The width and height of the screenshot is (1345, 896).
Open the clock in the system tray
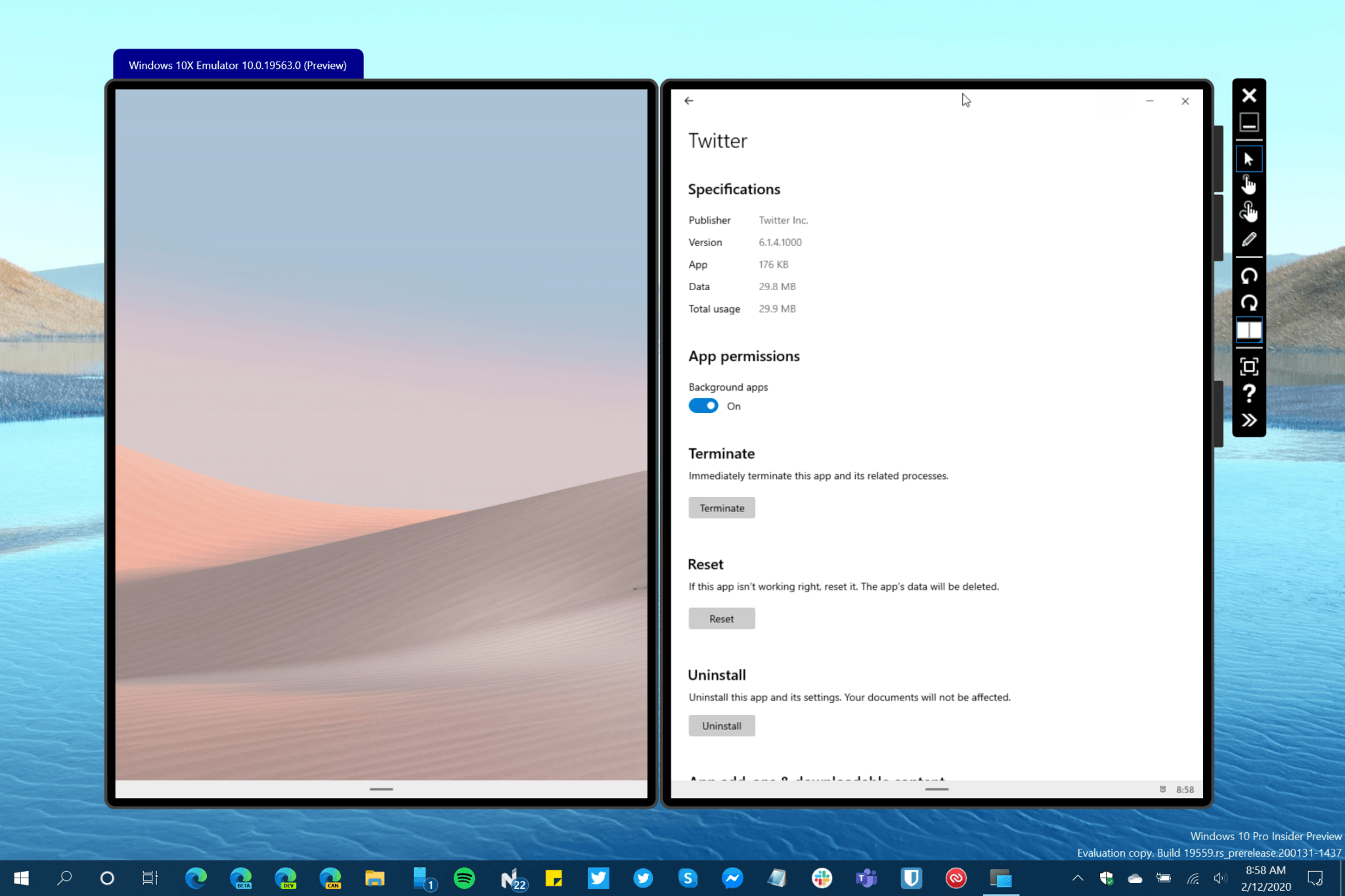[x=1264, y=878]
